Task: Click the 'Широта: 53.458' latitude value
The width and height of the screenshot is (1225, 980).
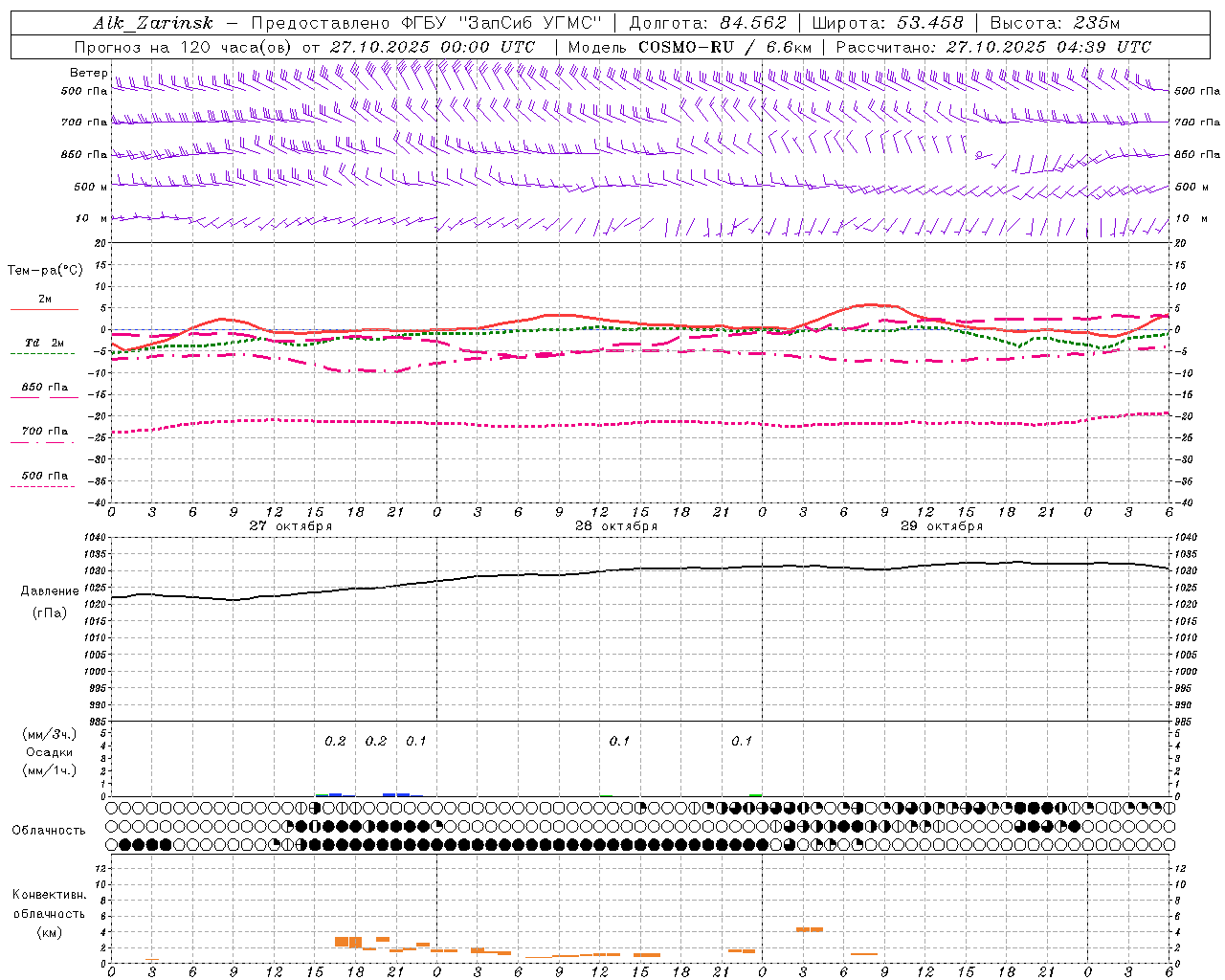Action: [887, 23]
